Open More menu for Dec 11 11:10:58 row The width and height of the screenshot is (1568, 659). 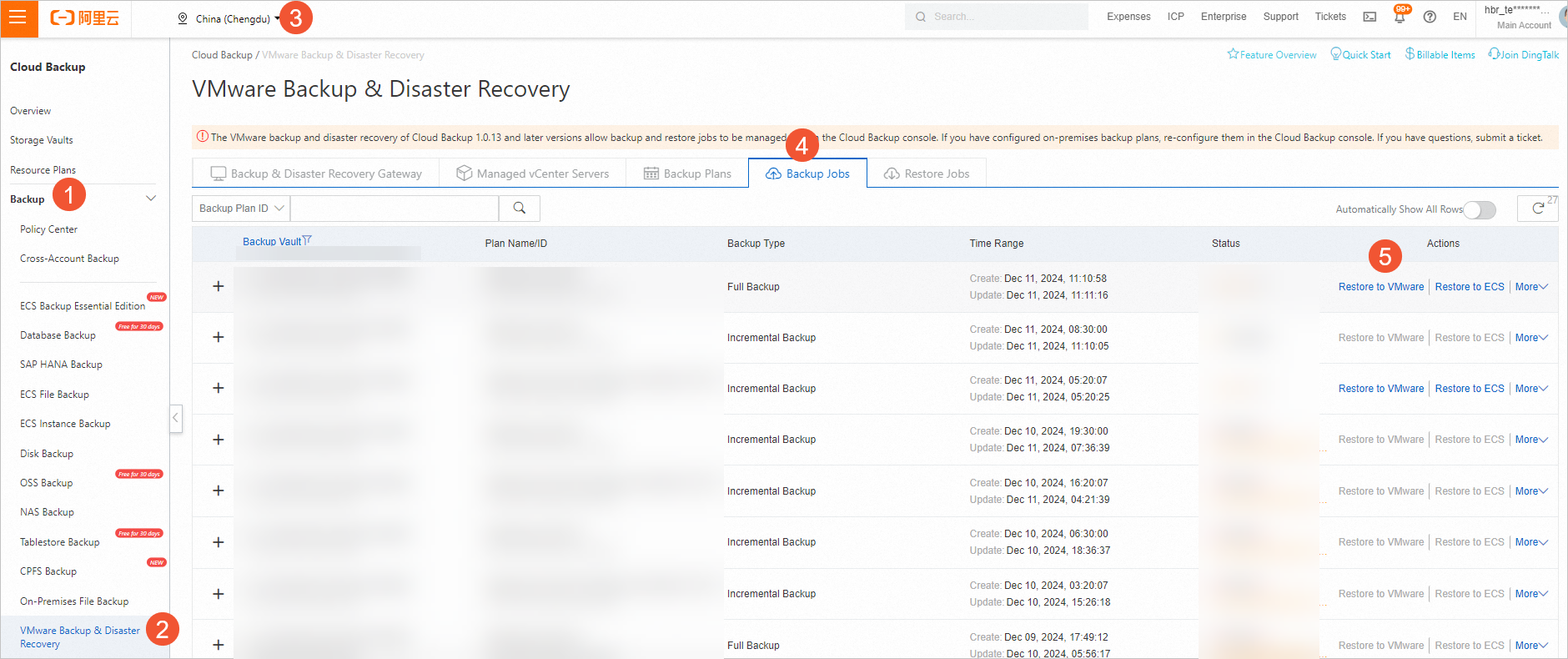pyautogui.click(x=1531, y=287)
